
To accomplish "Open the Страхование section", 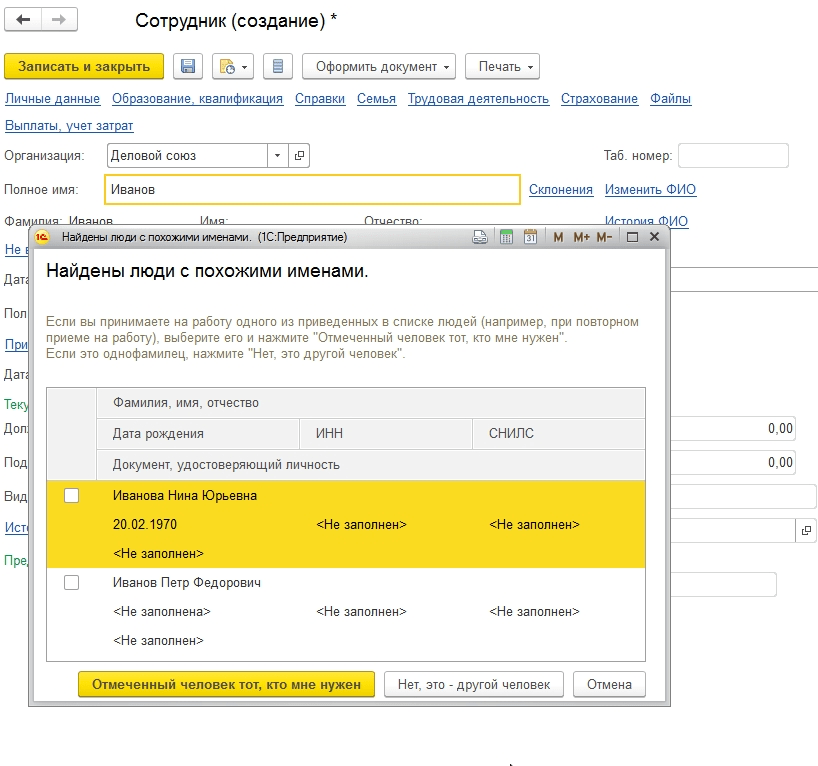I will pos(599,99).
